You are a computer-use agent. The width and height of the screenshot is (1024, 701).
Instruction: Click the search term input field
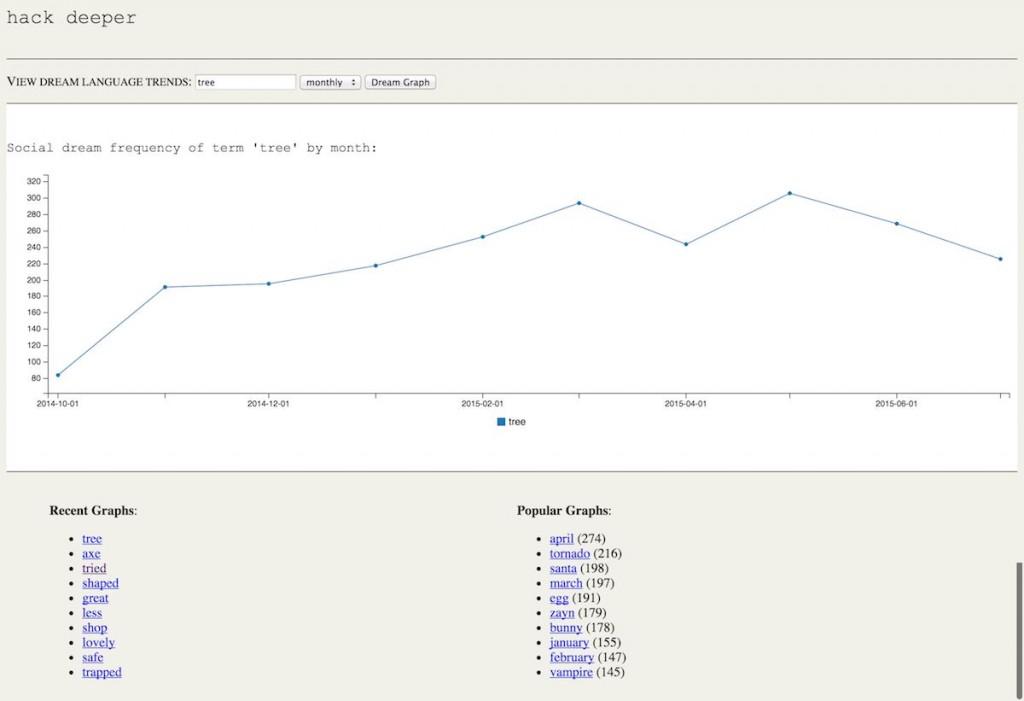(245, 81)
